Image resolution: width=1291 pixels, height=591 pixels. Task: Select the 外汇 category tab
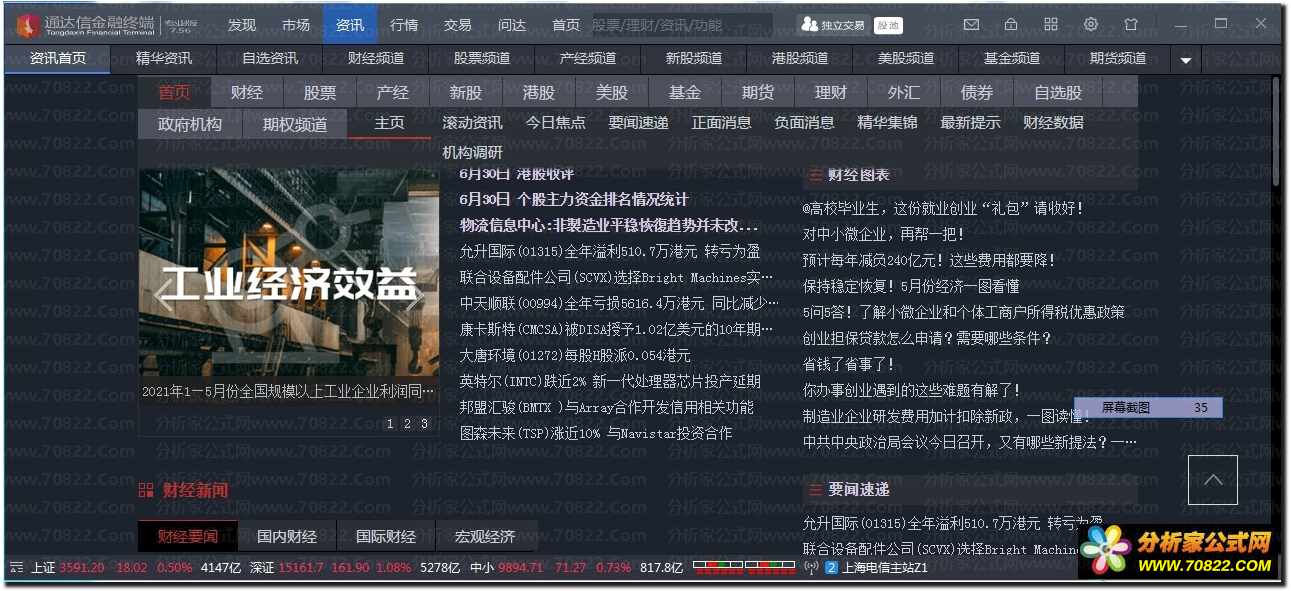(904, 92)
